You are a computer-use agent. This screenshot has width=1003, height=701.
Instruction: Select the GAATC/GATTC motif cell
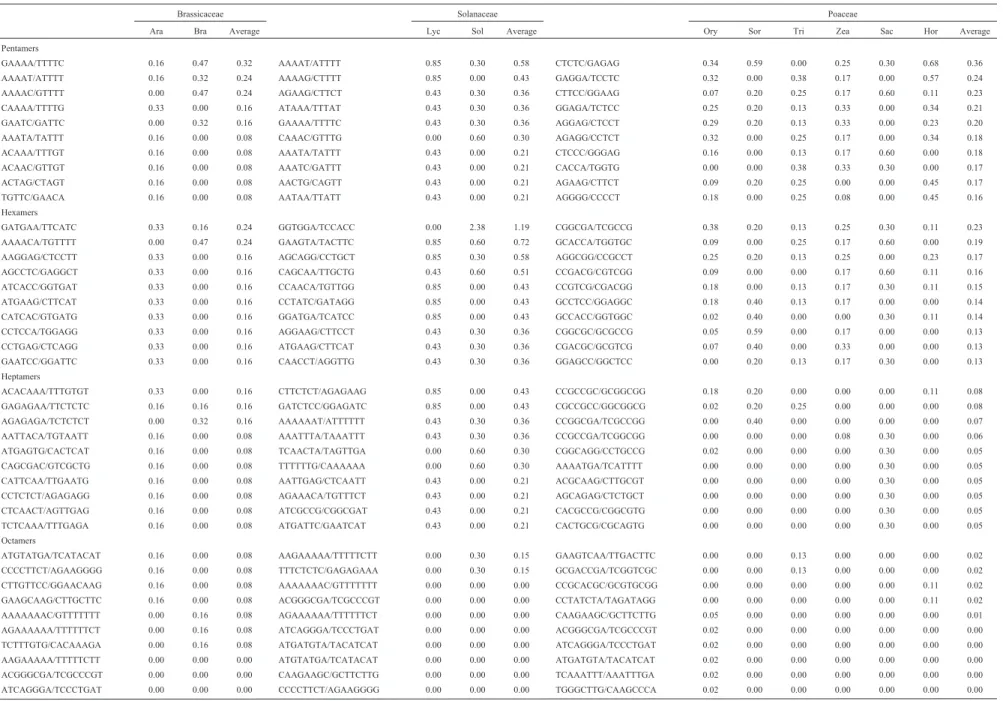33,123
